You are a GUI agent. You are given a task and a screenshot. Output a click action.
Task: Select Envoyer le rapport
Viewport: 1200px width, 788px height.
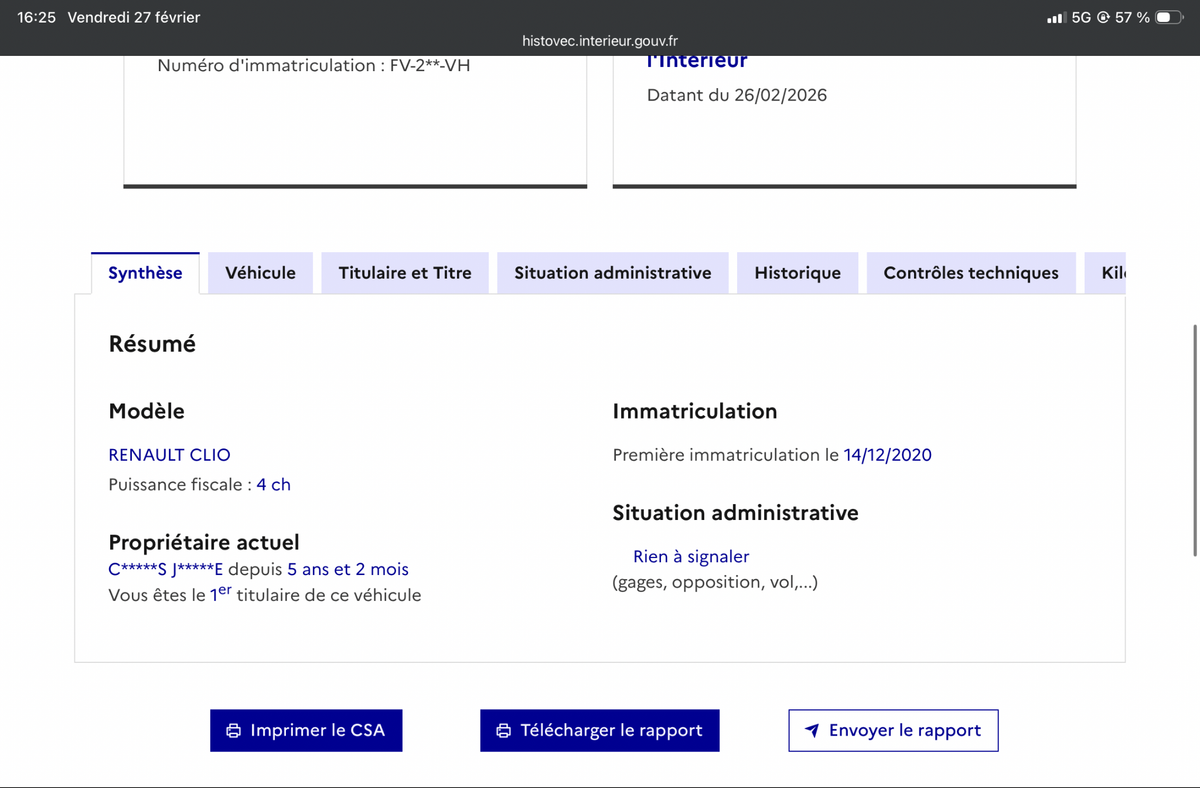(x=893, y=730)
